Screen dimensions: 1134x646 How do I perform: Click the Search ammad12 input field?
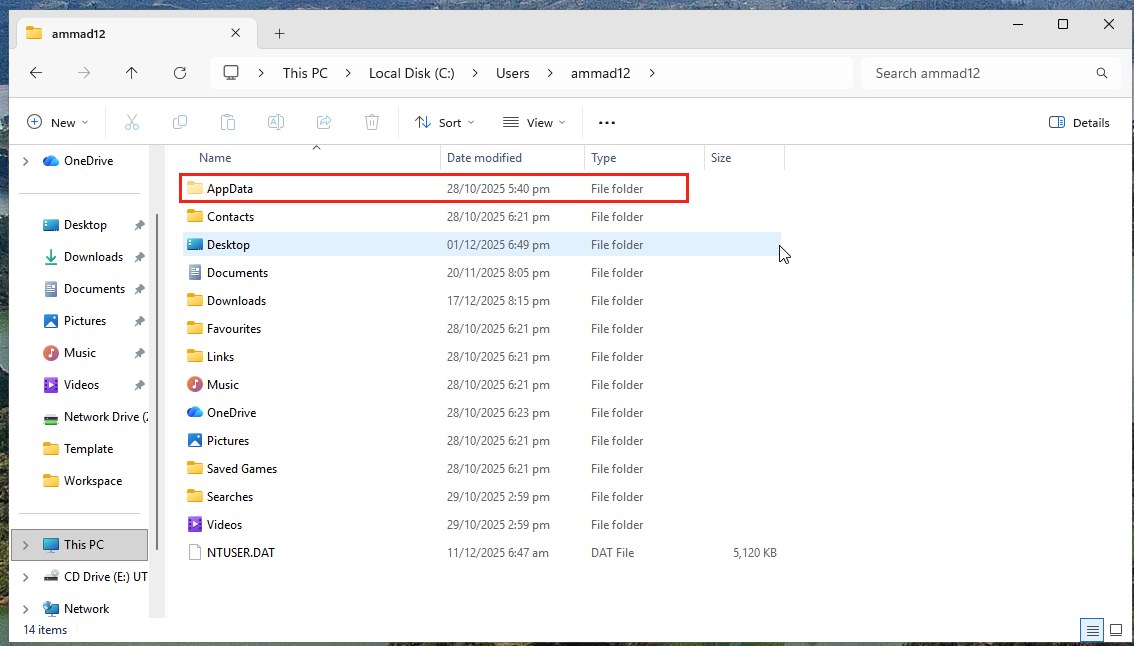[980, 73]
